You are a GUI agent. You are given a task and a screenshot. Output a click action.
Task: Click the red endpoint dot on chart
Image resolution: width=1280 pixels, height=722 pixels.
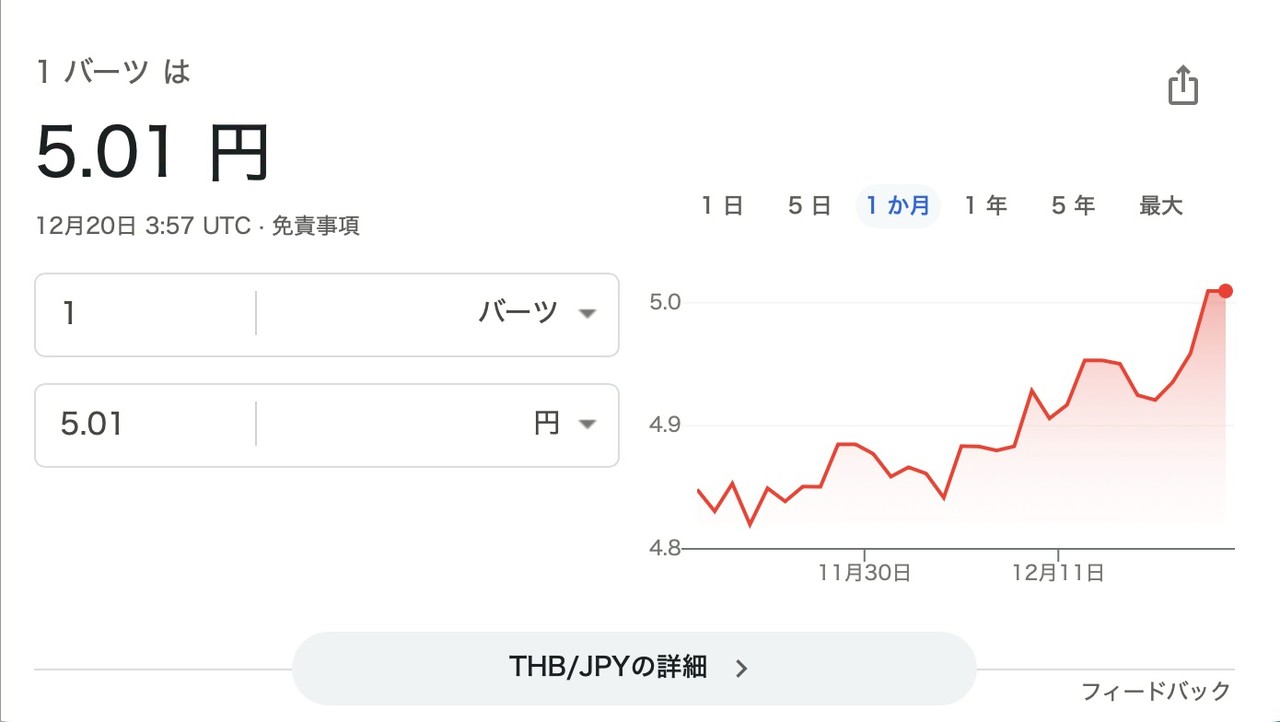pos(1226,291)
